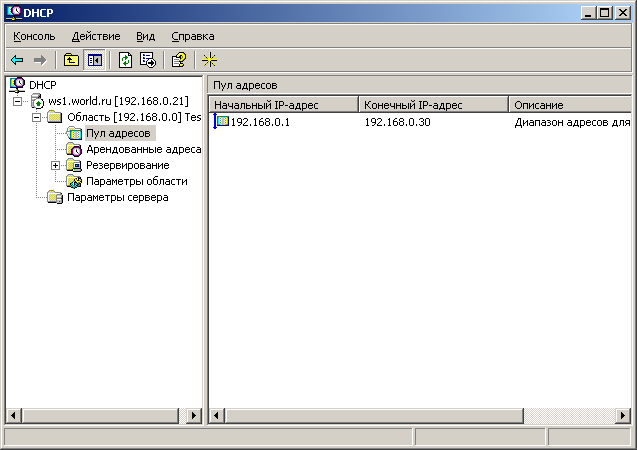Open the Справка menu
Viewport: 637px width, 450px height.
coord(193,36)
